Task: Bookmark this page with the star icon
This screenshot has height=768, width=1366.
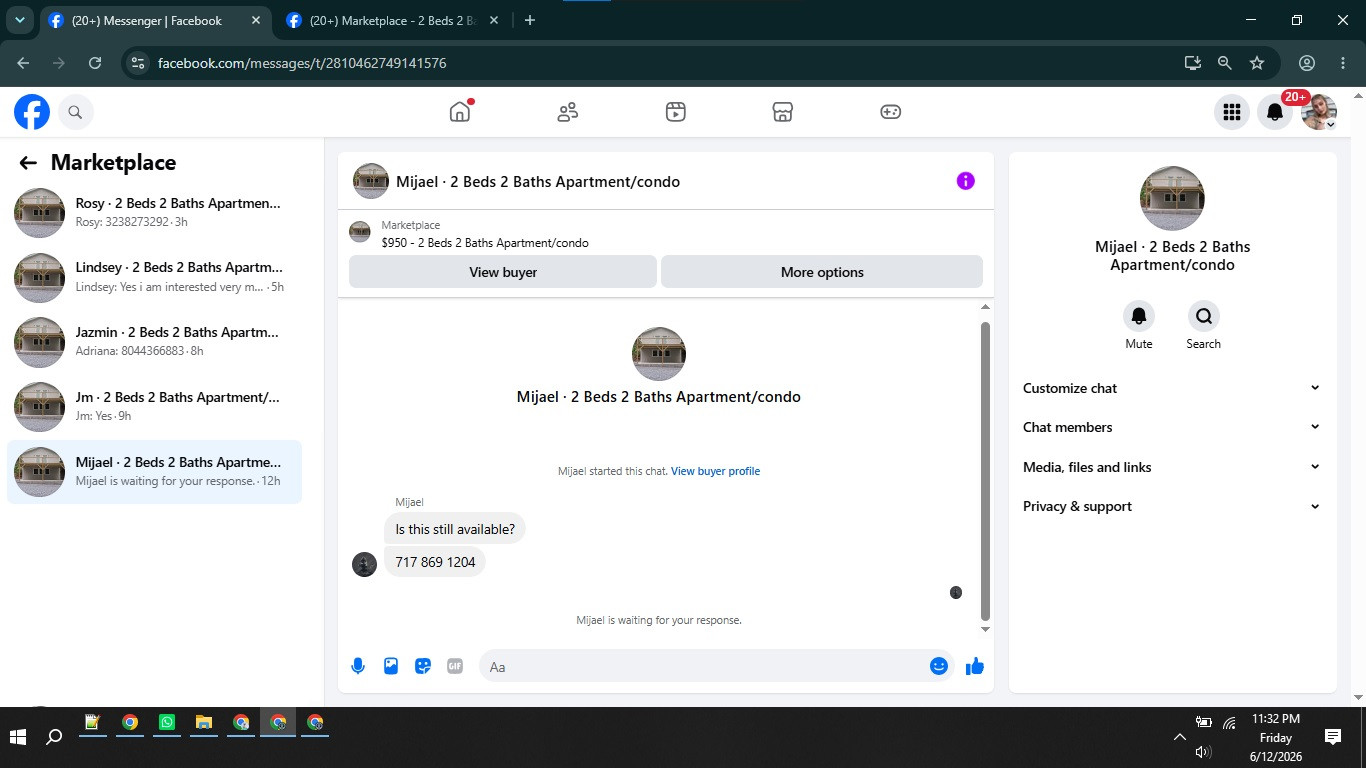Action: [1257, 63]
